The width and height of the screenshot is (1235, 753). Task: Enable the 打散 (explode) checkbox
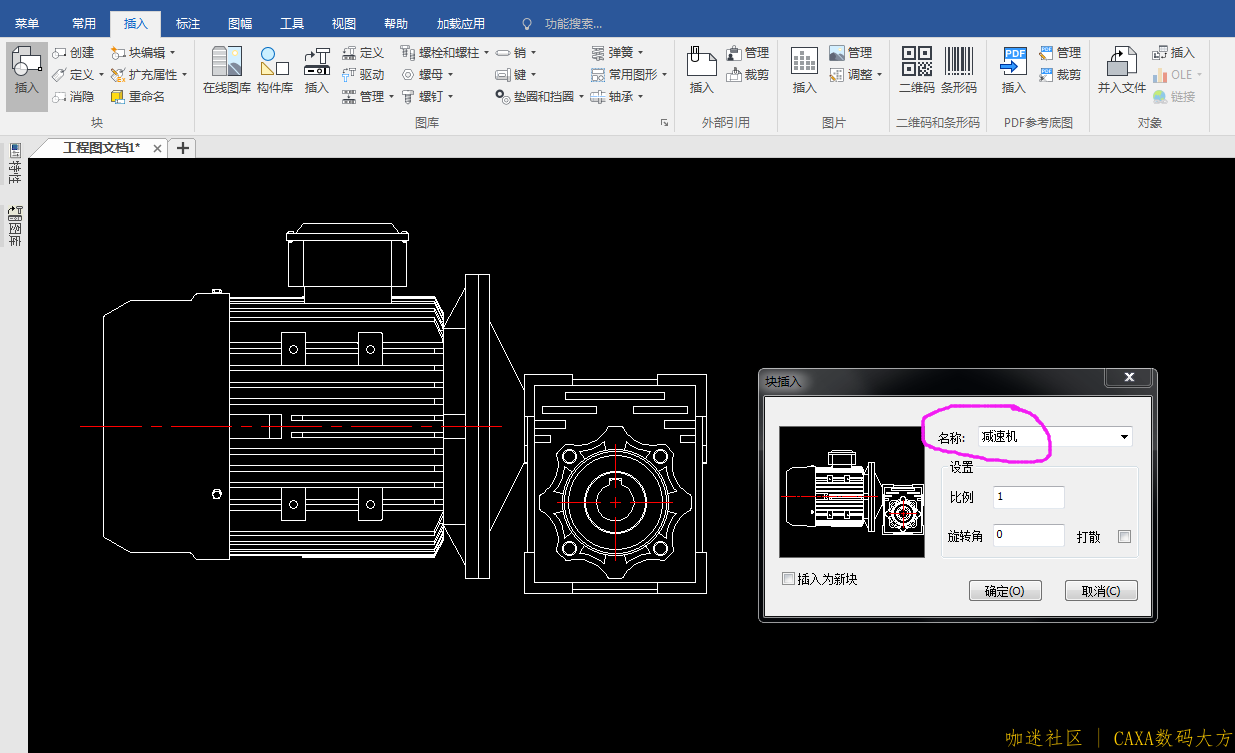pyautogui.click(x=1124, y=537)
